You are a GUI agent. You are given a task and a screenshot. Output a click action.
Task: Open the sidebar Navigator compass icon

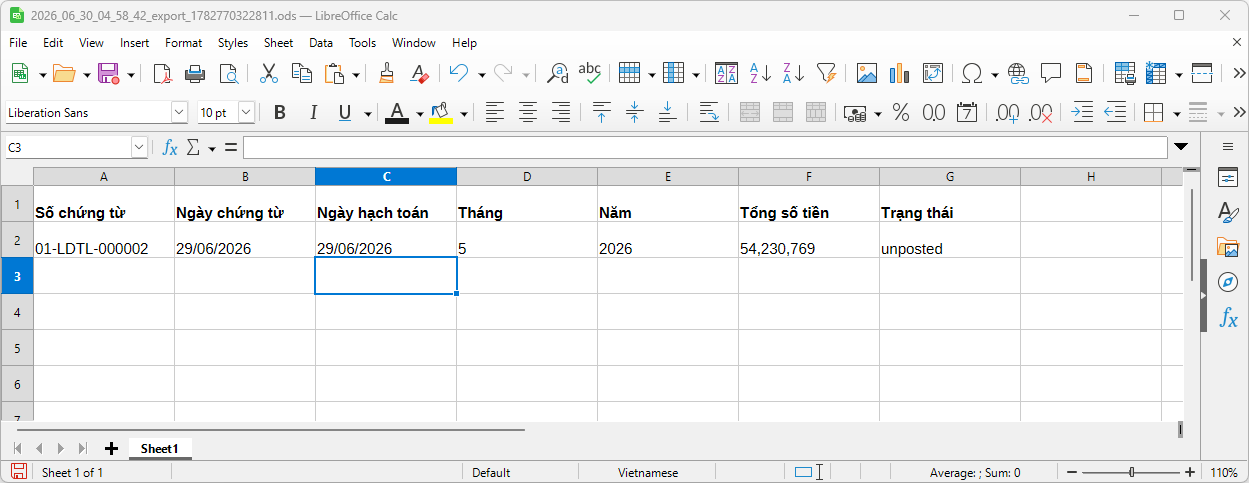coord(1228,283)
